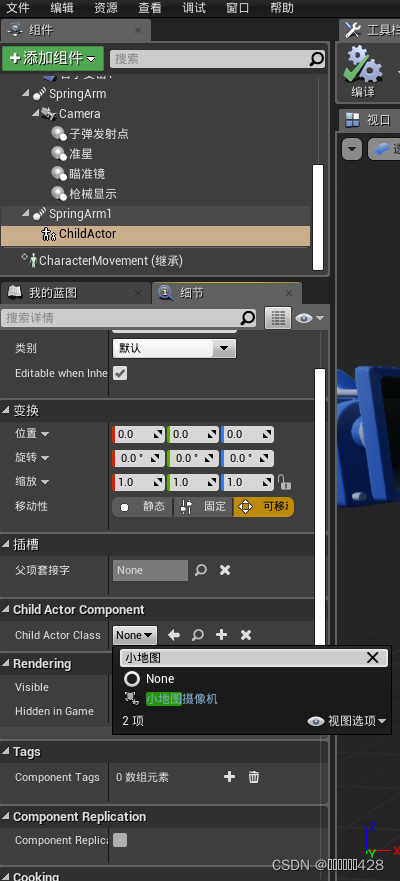400x881 pixels.
Task: Collapse the SpringArm tree node
Action: (26, 93)
